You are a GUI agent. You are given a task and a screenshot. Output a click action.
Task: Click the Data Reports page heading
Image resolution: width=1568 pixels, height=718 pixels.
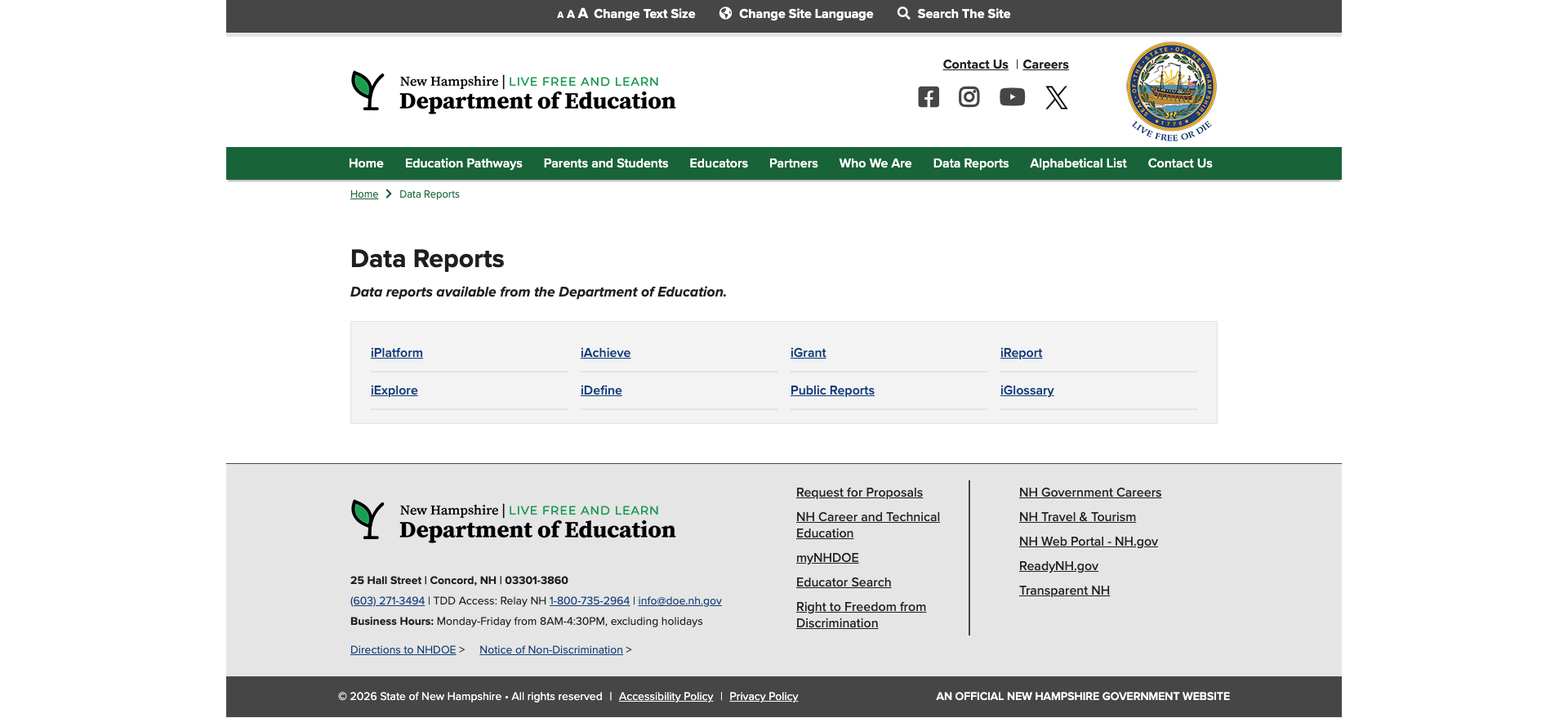[x=427, y=259]
